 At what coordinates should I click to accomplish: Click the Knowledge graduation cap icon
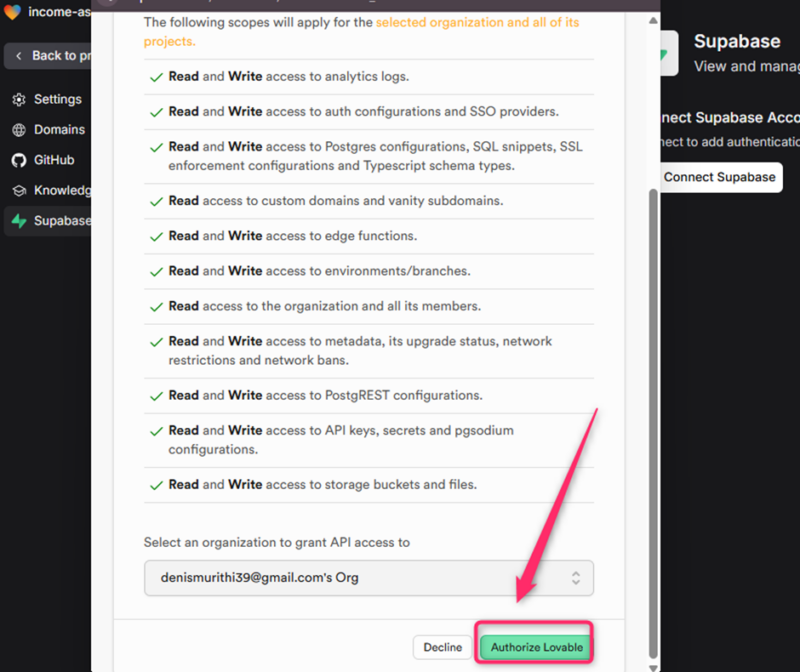[x=18, y=190]
